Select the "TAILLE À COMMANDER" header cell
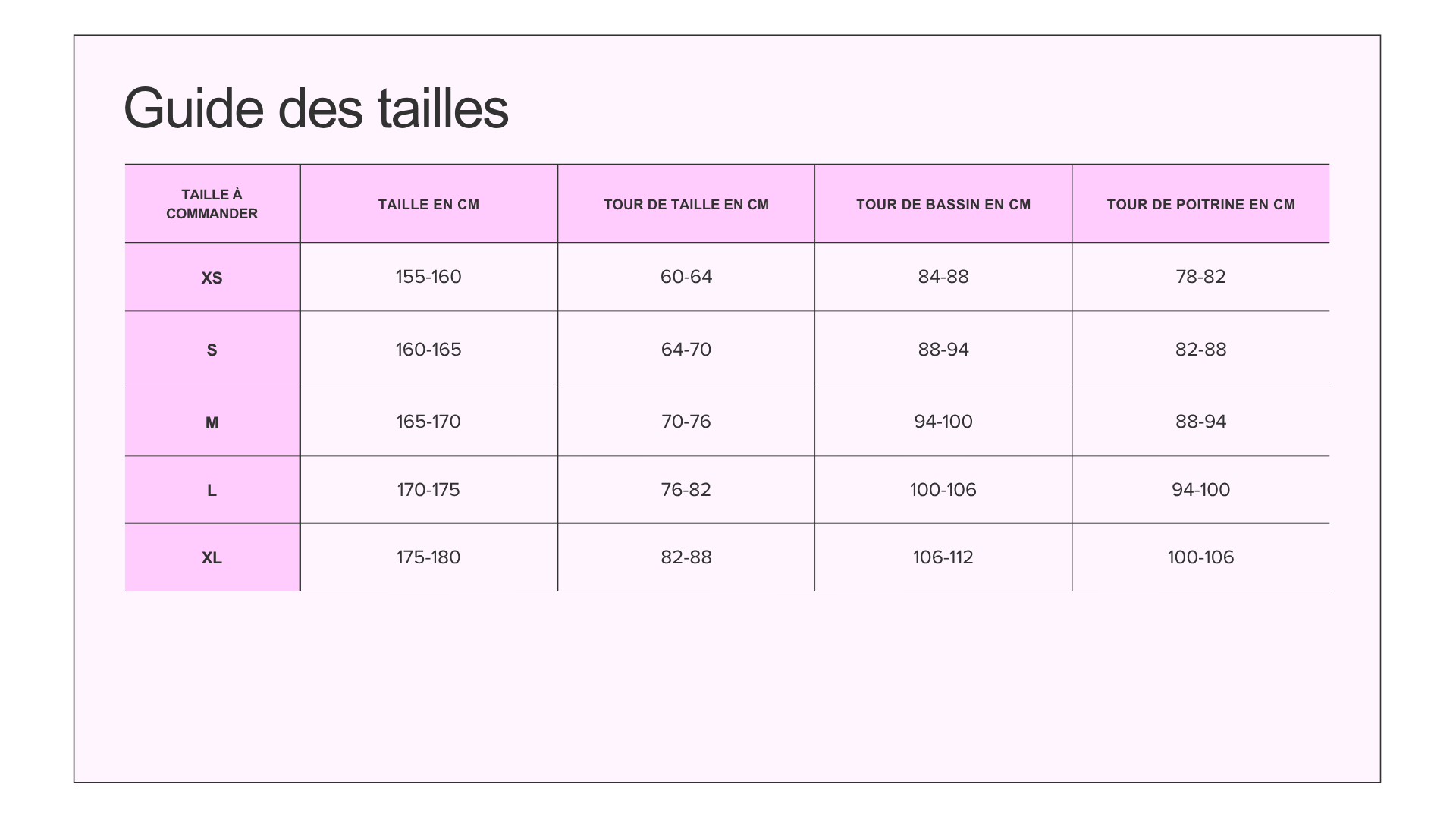Viewport: 1456px width, 819px height. coord(212,204)
